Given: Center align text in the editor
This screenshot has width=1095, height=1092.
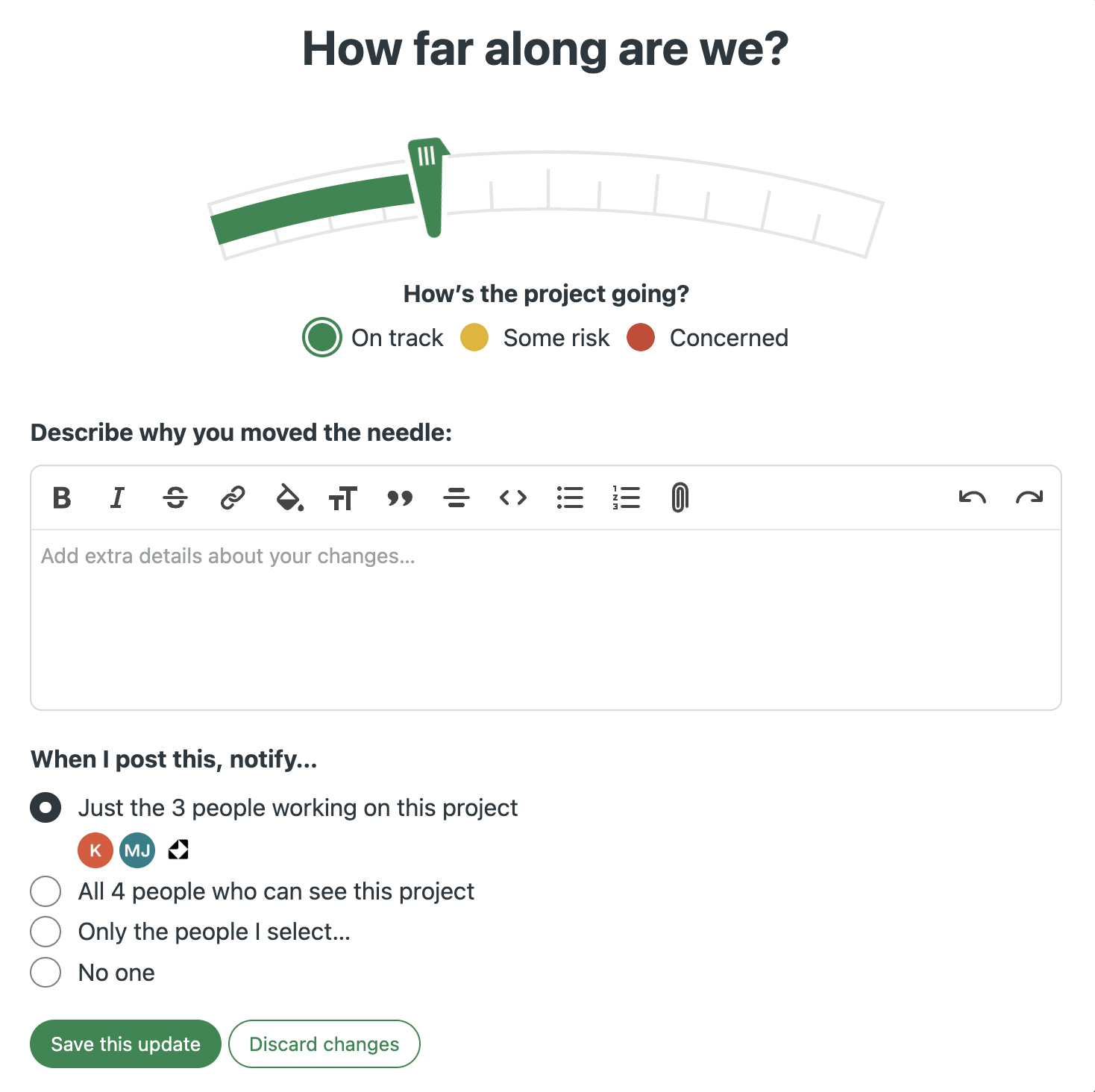Looking at the screenshot, I should (x=456, y=498).
